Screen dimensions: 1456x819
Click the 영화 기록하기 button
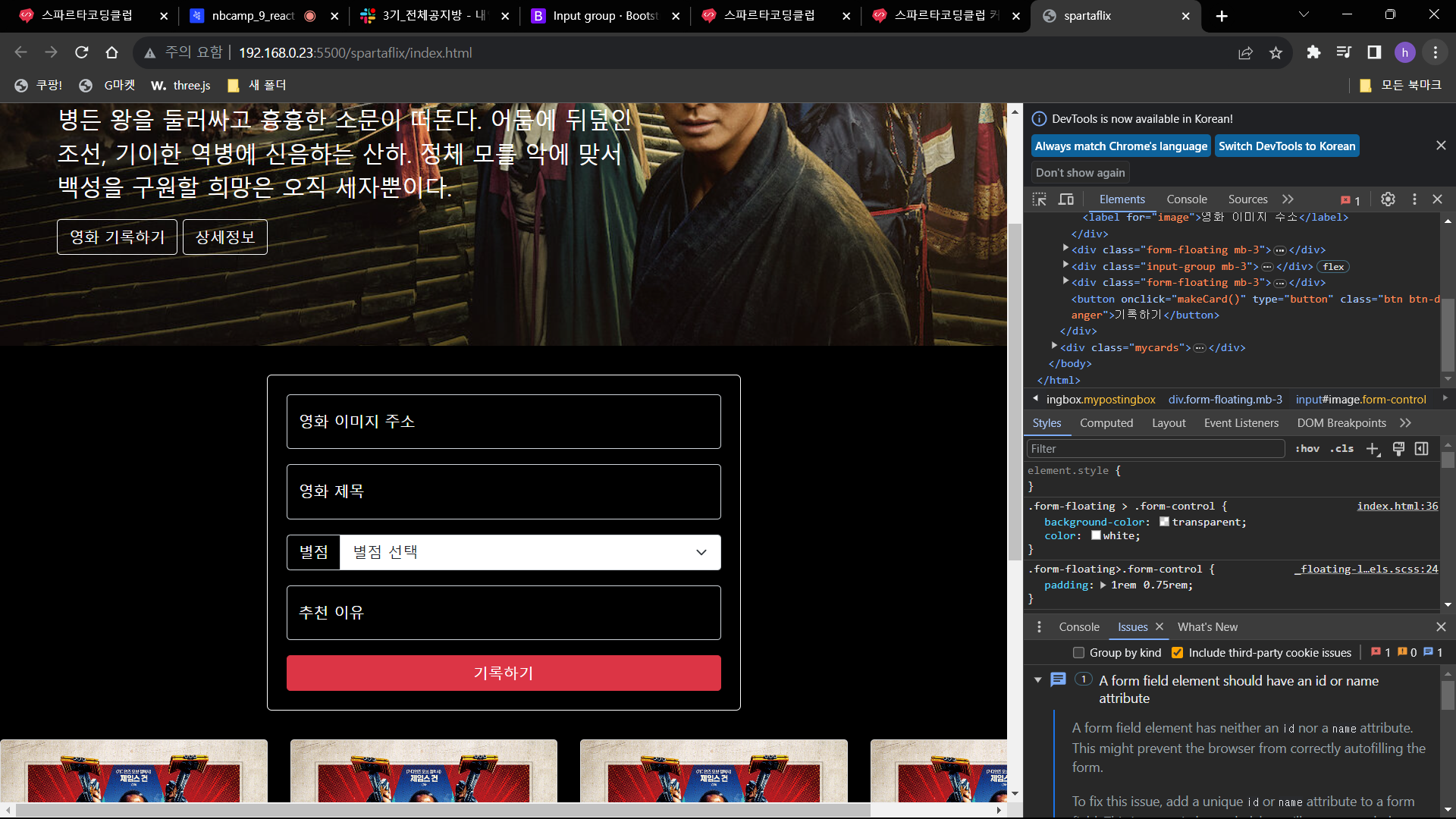(x=117, y=237)
